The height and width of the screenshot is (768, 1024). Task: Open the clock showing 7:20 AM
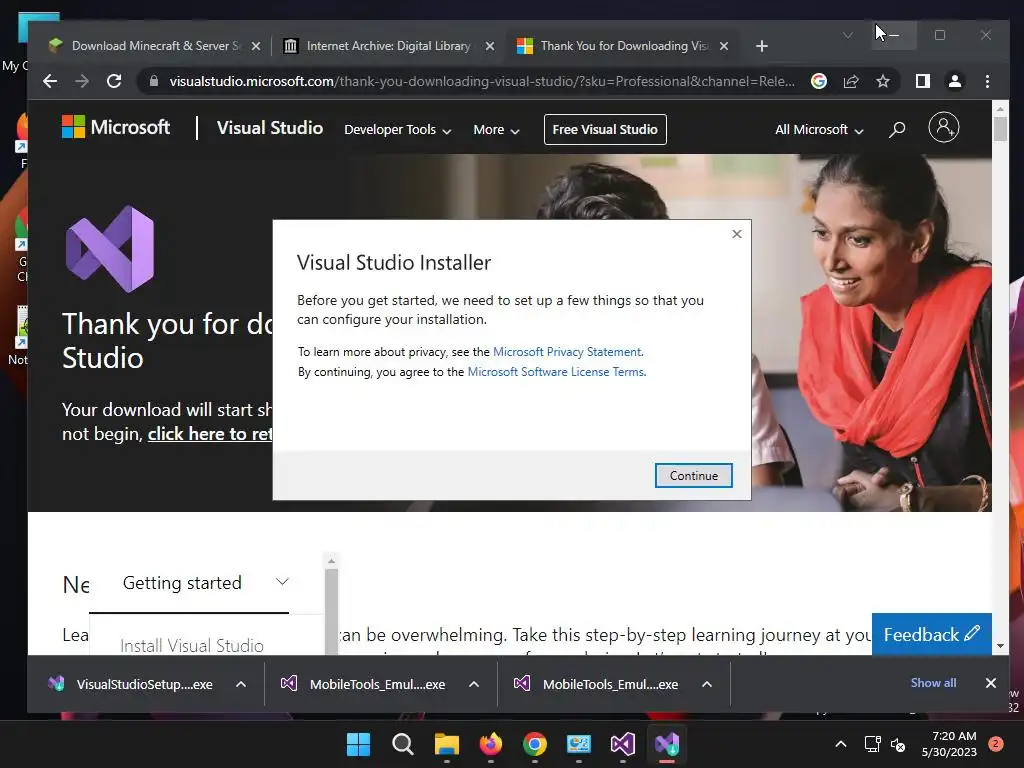coord(949,744)
